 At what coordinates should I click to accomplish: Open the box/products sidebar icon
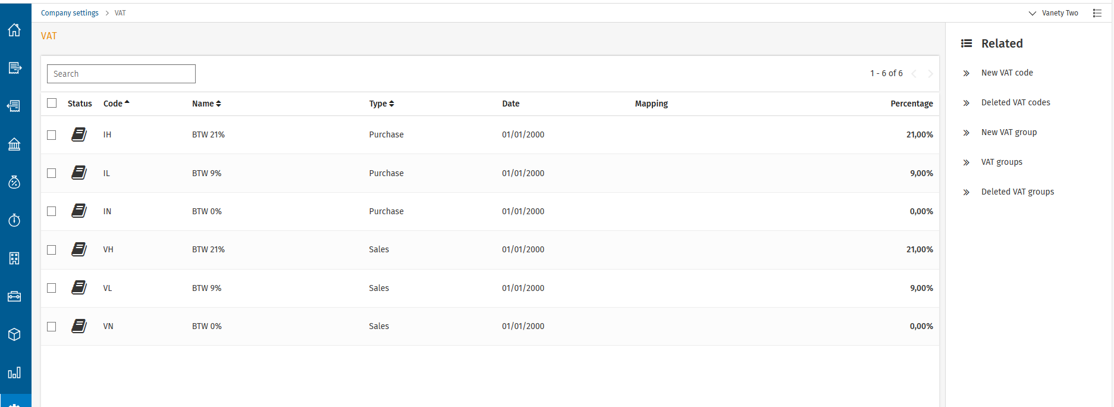pyautogui.click(x=14, y=334)
